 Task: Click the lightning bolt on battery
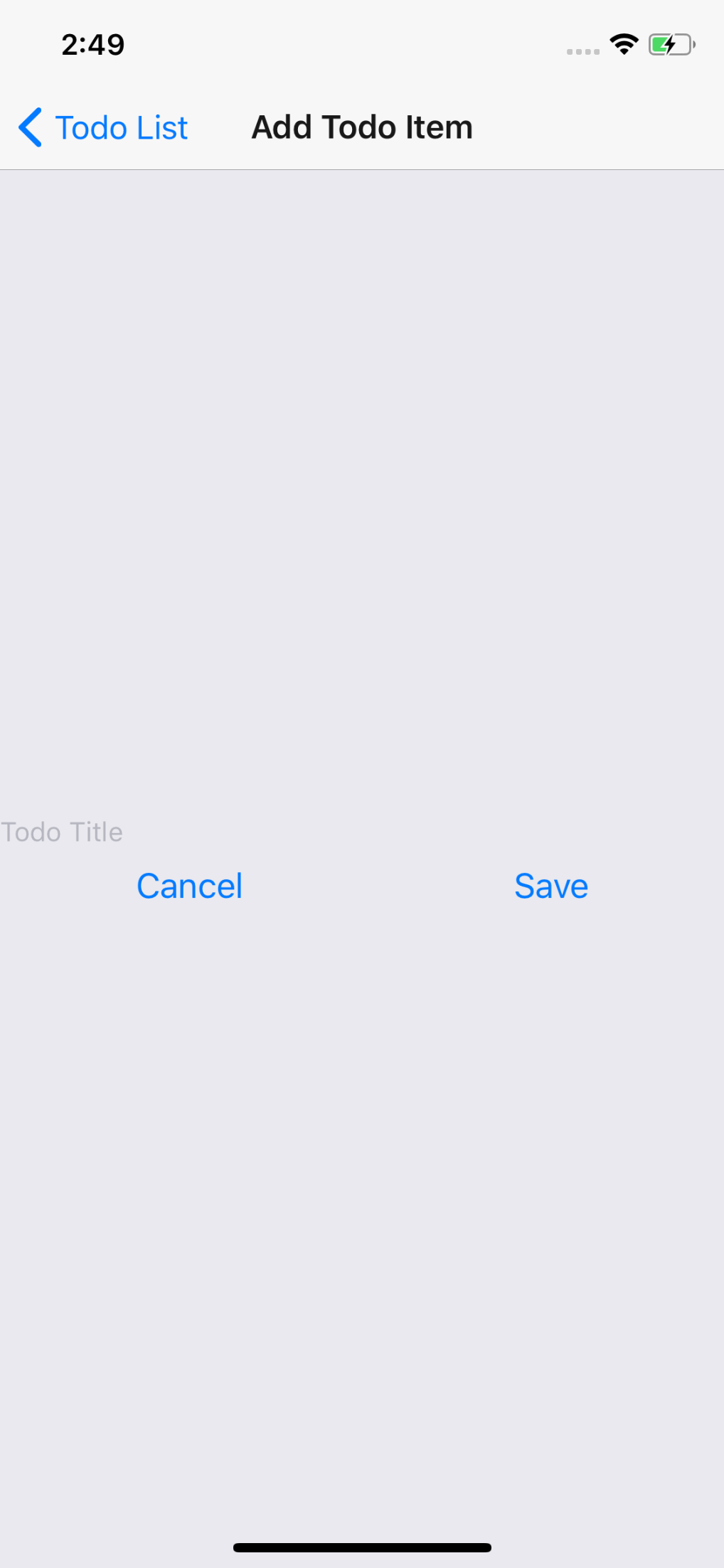pos(668,45)
